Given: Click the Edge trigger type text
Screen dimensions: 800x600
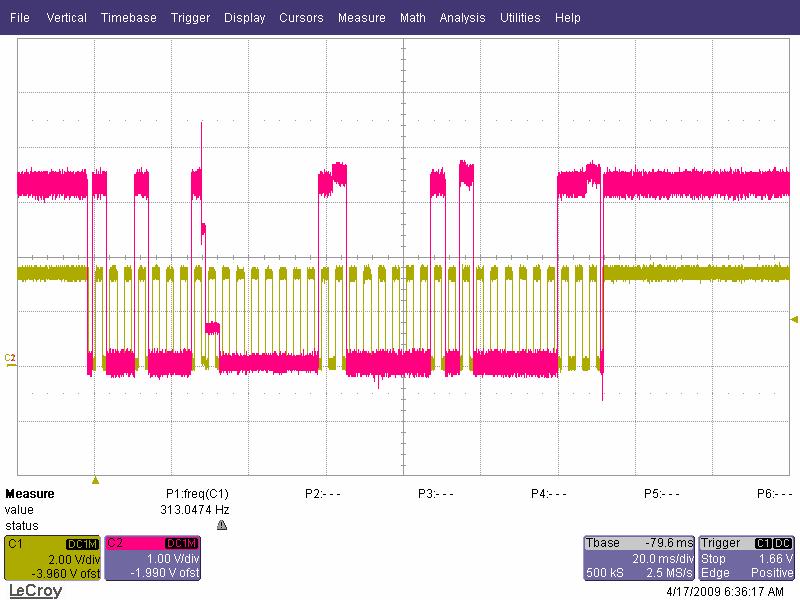Looking at the screenshot, I should click(x=715, y=573).
